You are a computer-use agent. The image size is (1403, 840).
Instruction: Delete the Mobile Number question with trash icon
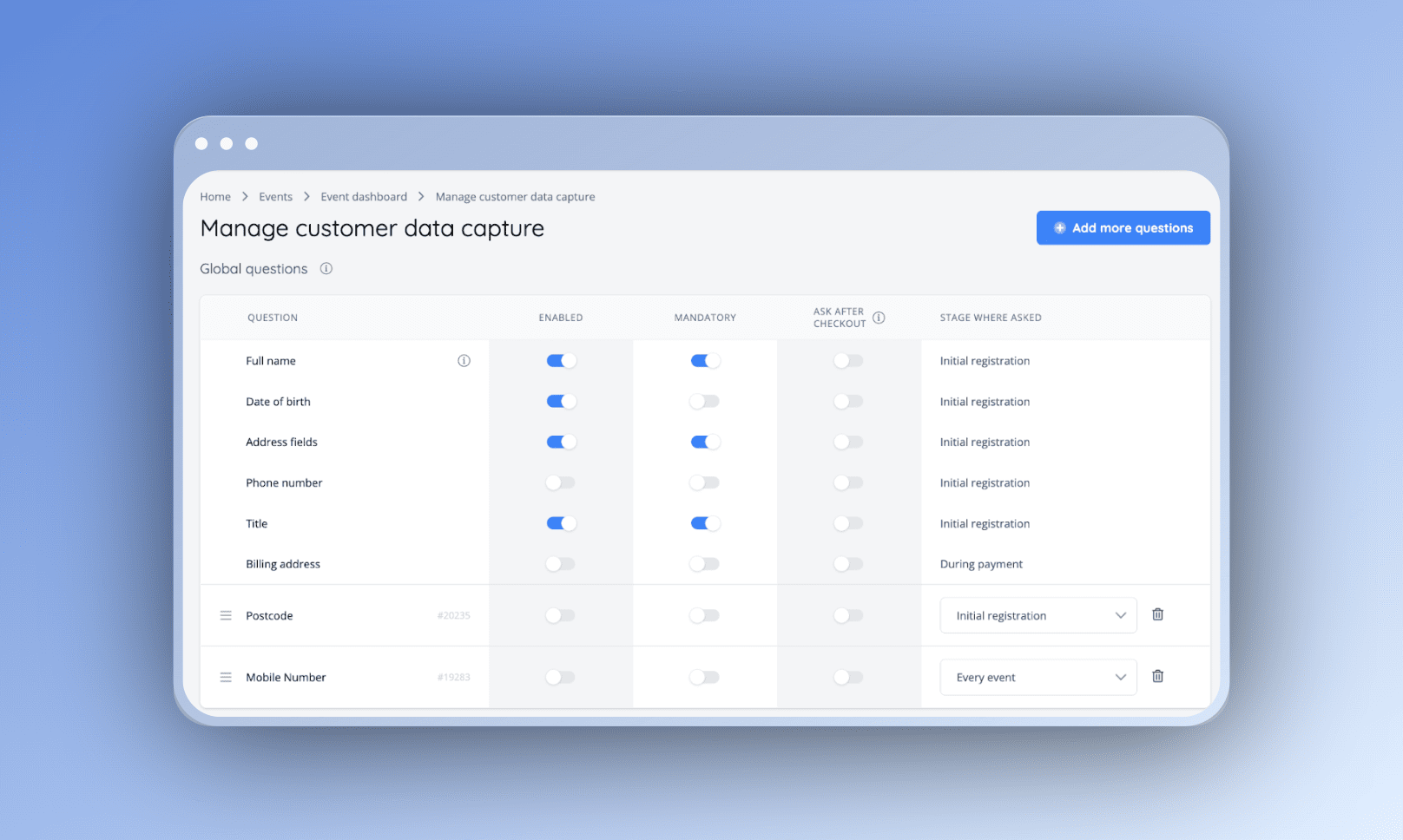coord(1157,676)
